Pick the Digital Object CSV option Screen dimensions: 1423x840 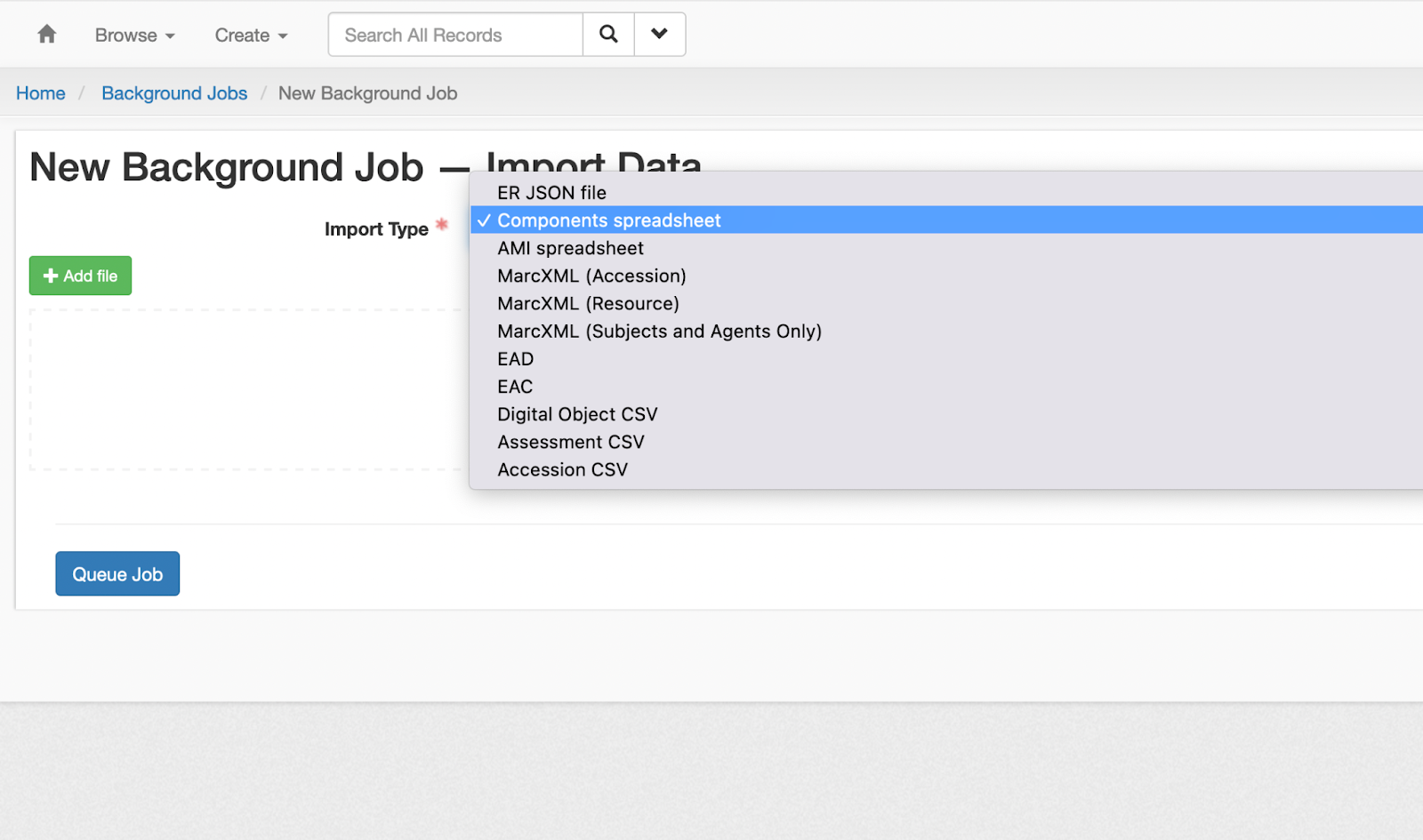click(577, 413)
